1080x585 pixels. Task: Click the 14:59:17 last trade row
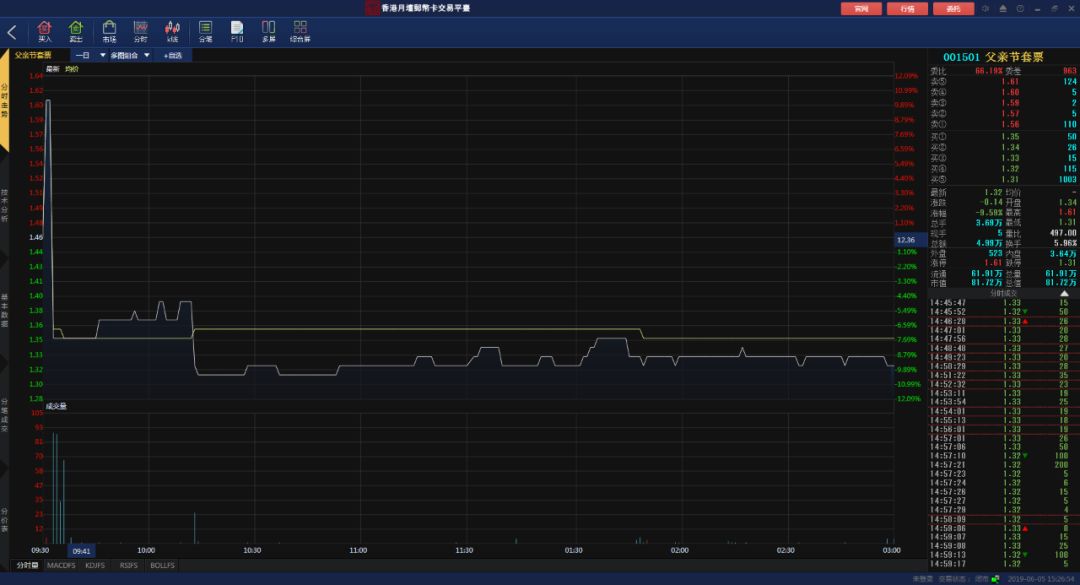click(1003, 564)
